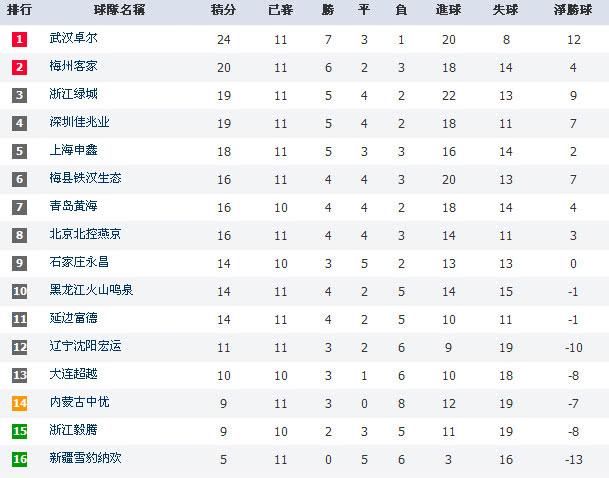Click the green rank 15 badge
The width and height of the screenshot is (609, 478).
click(20, 430)
